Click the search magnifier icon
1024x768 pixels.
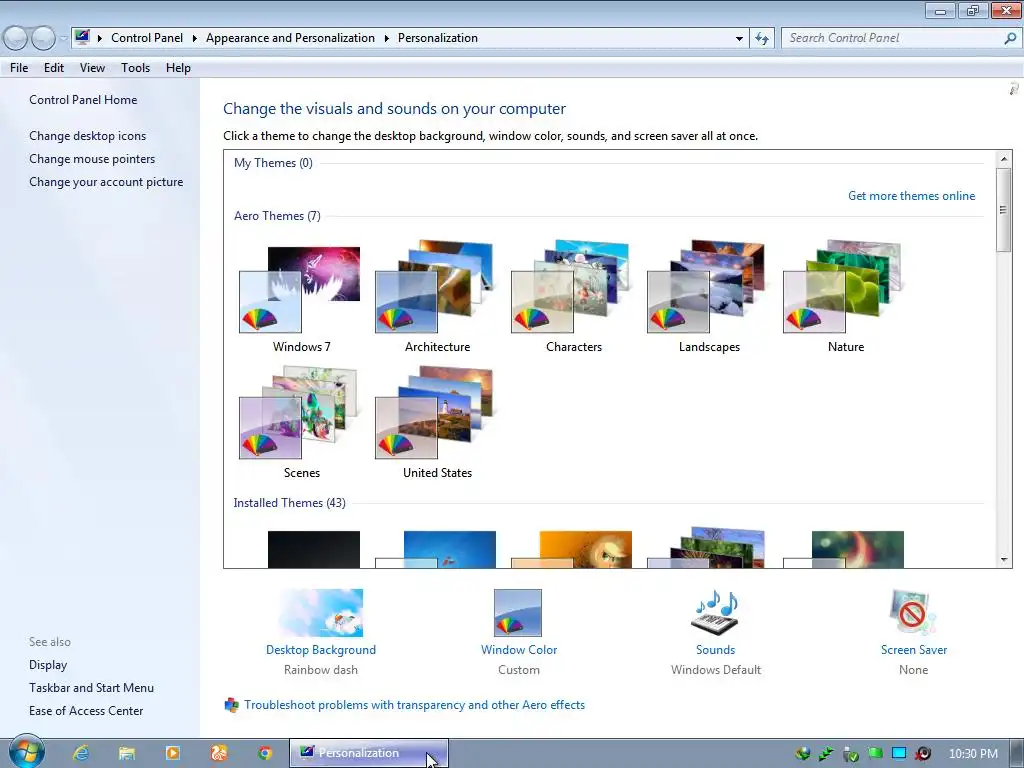[1010, 39]
